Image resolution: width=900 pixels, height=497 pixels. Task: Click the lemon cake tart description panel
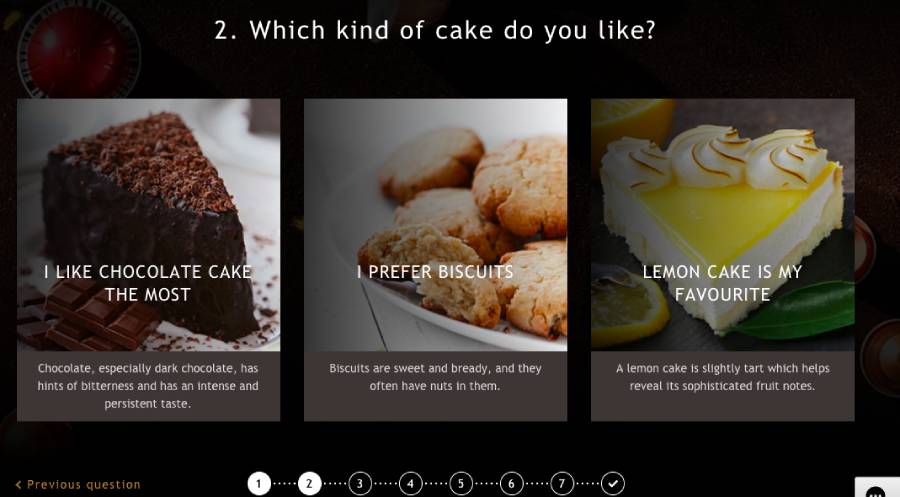pyautogui.click(x=723, y=386)
